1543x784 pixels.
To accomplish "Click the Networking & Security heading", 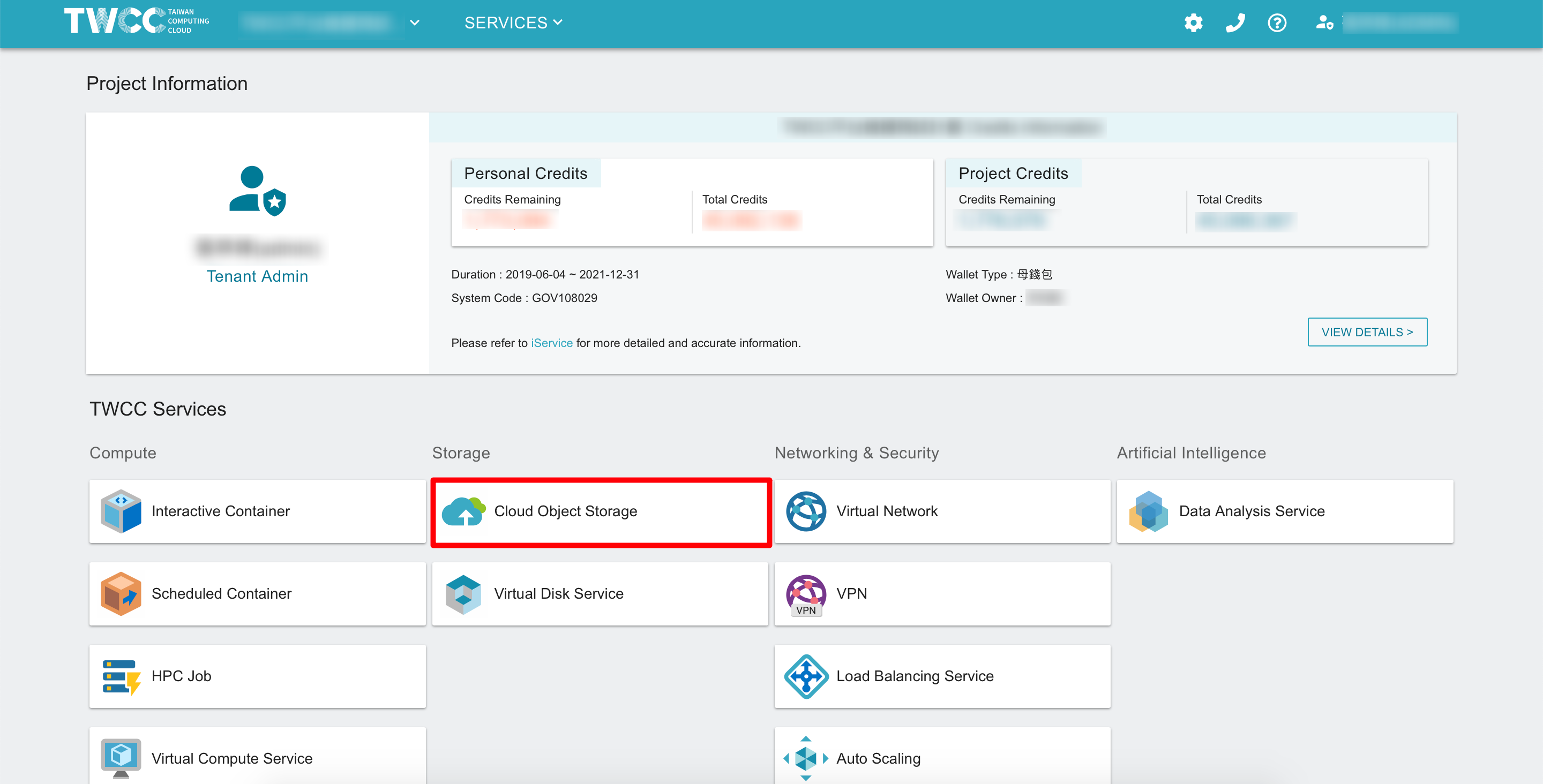I will [857, 453].
